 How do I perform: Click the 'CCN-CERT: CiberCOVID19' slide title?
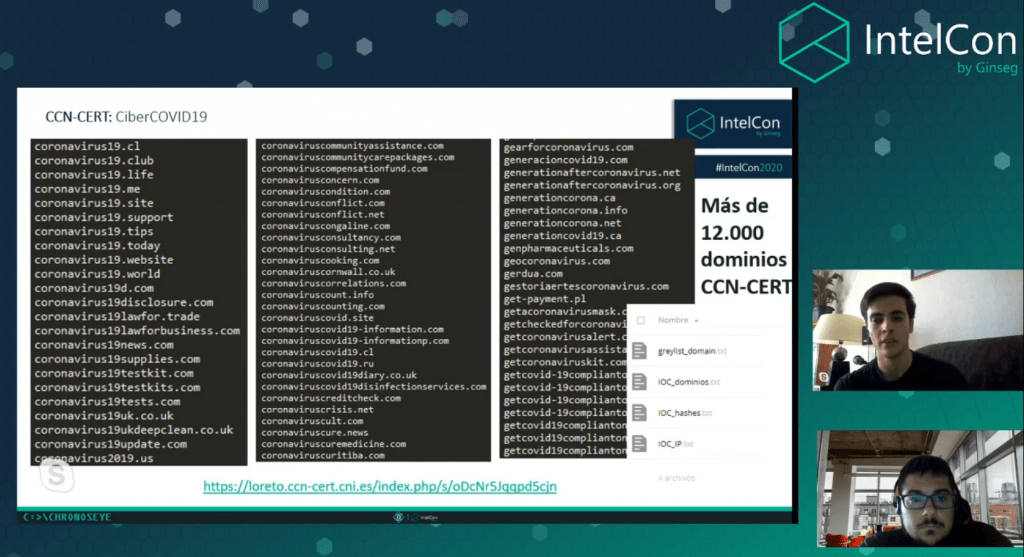(126, 117)
